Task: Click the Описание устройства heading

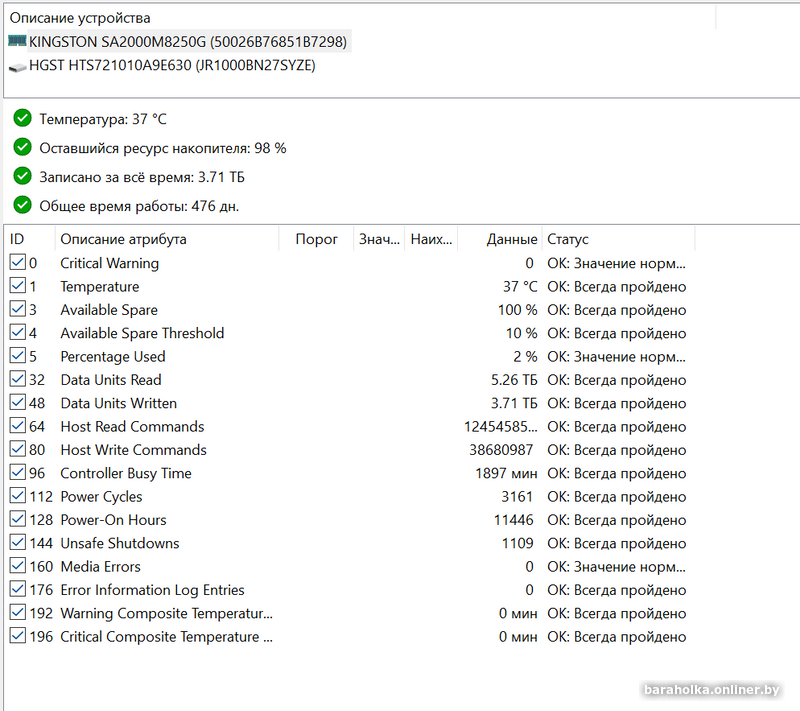Action: pos(80,18)
